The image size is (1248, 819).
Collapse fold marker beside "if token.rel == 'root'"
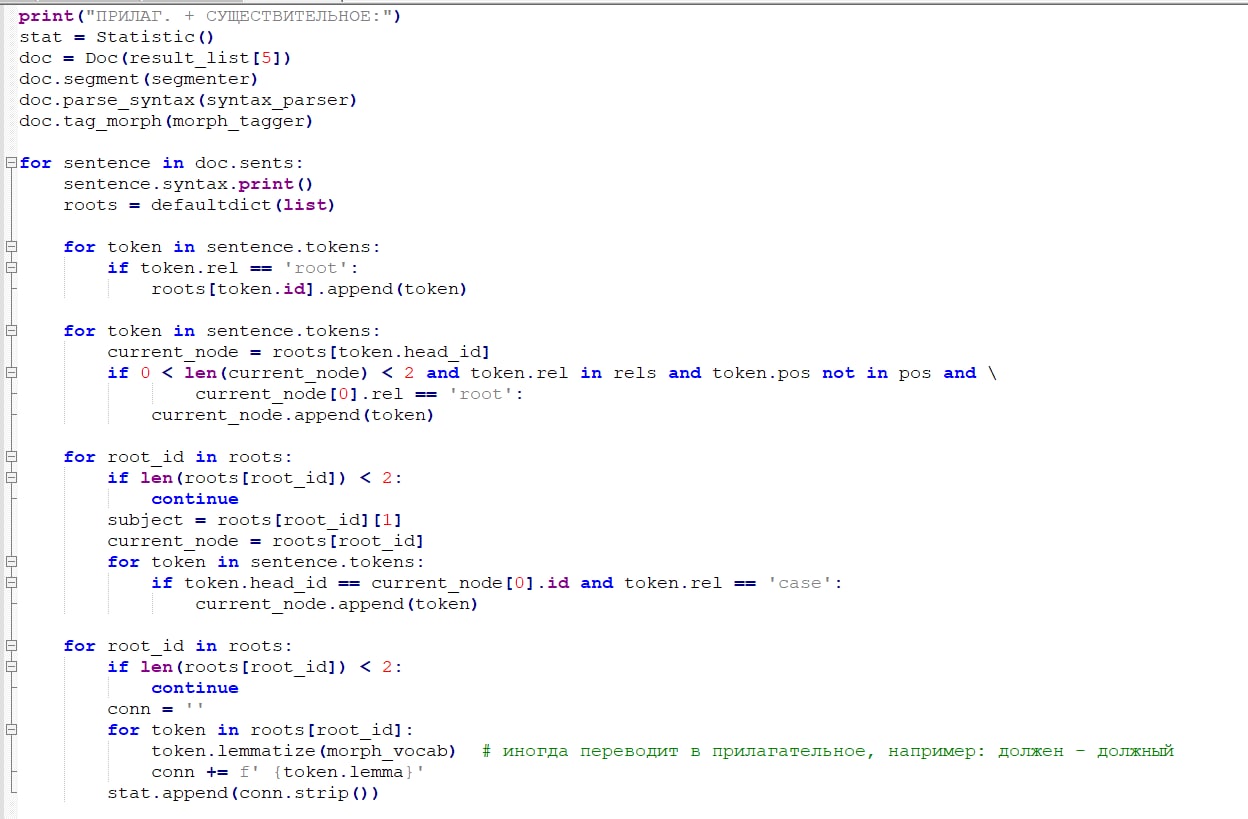(x=10, y=268)
